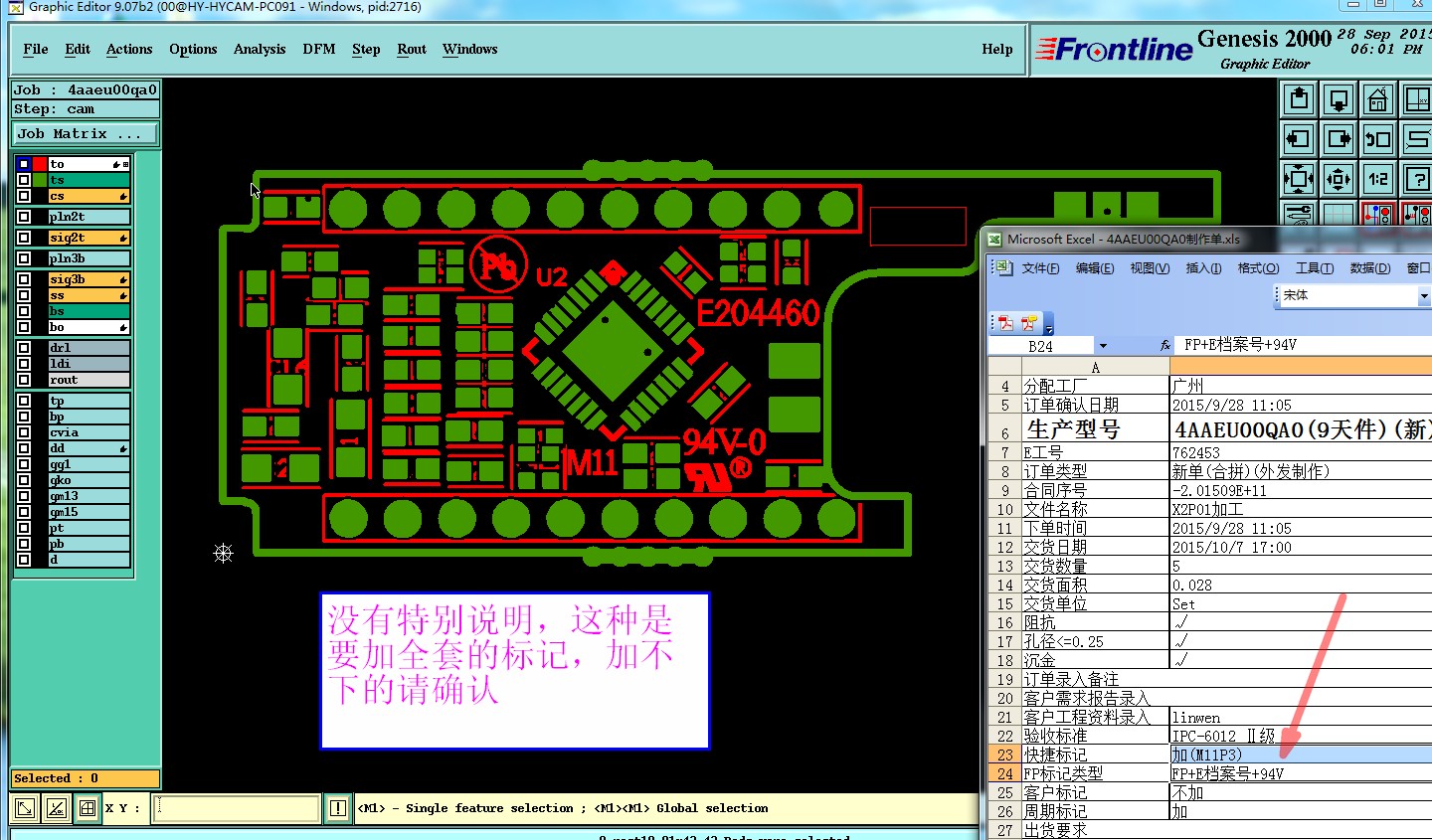Toggle display checkbox for layer rout
Image resolution: width=1432 pixels, height=840 pixels.
click(x=24, y=380)
